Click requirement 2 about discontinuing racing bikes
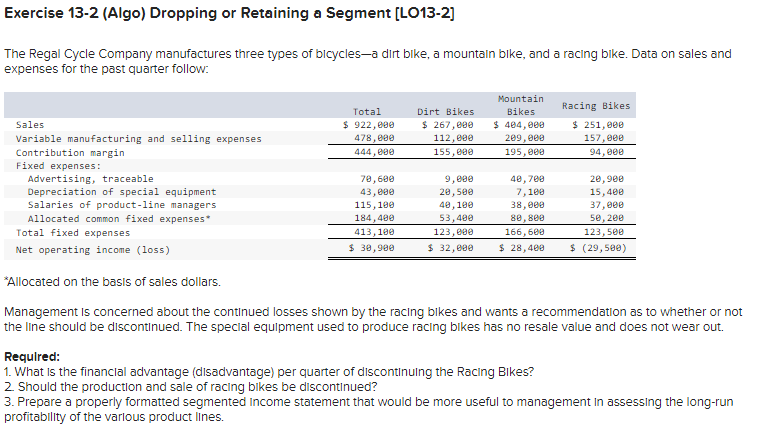Viewport: 769px width, 437px height. coord(191,386)
